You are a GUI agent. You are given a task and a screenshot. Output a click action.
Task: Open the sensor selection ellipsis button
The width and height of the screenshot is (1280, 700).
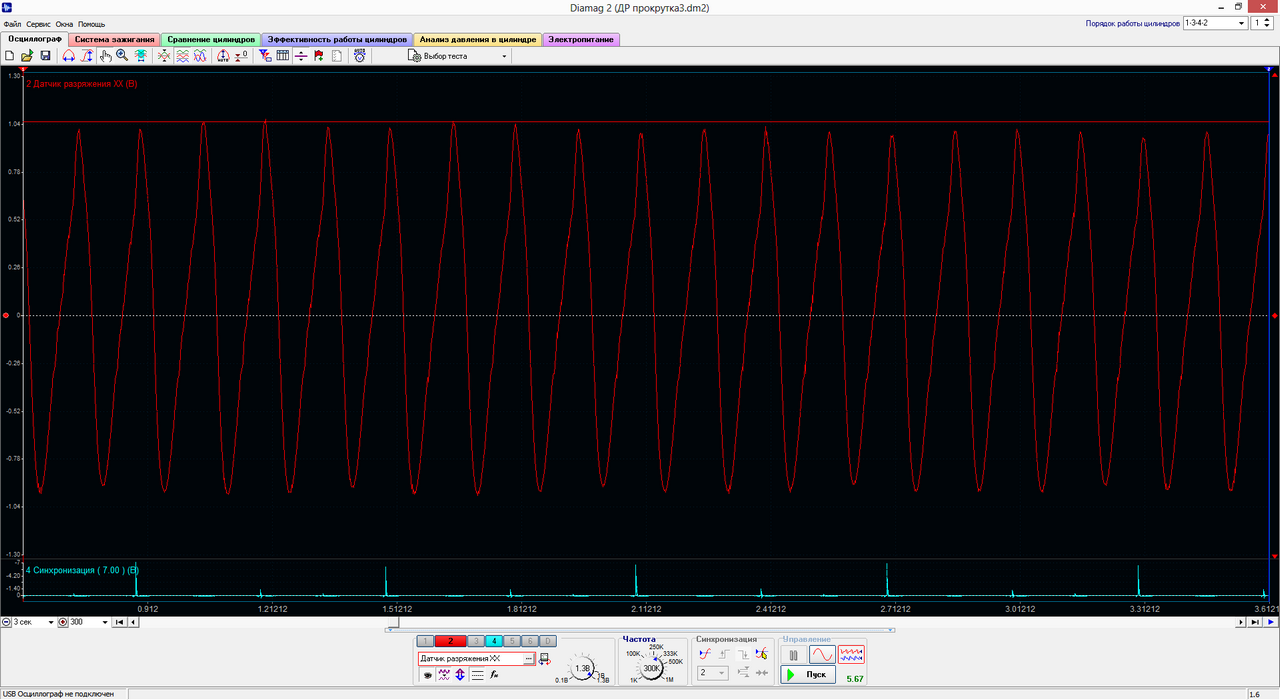[529, 659]
